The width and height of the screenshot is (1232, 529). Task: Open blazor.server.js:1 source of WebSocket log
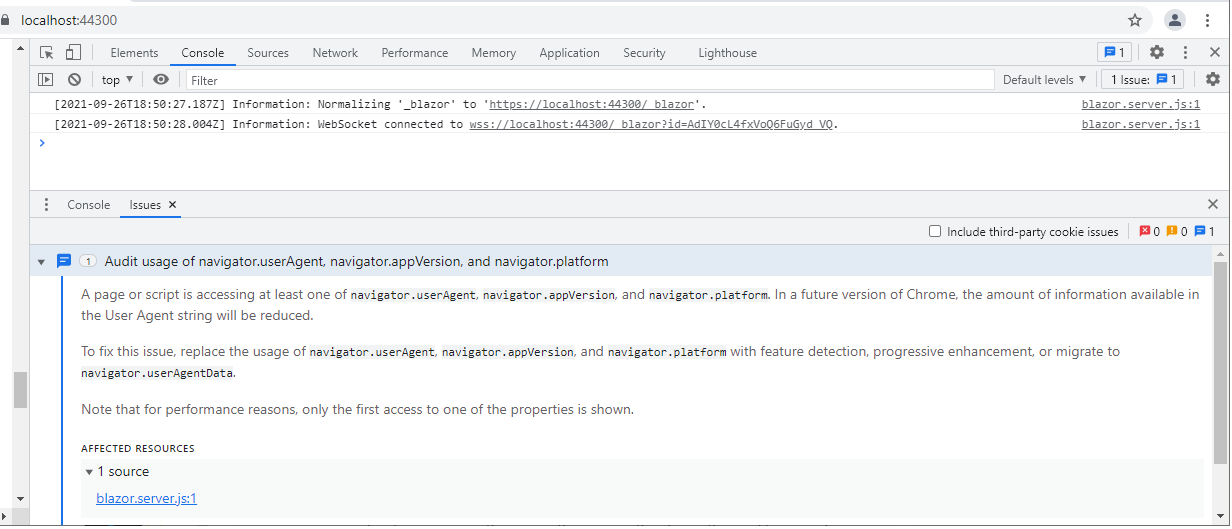[1141, 125]
